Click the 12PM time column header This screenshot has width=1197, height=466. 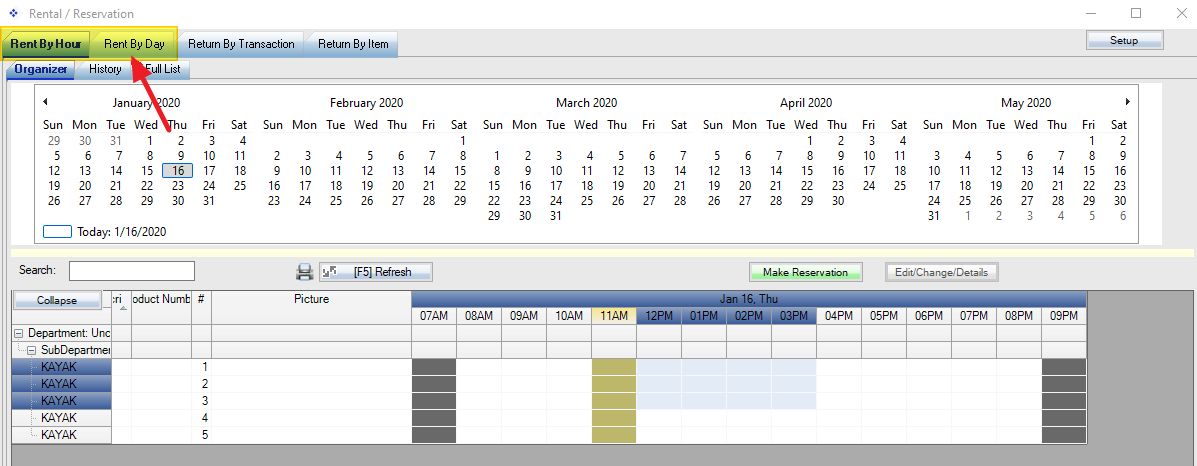point(659,316)
